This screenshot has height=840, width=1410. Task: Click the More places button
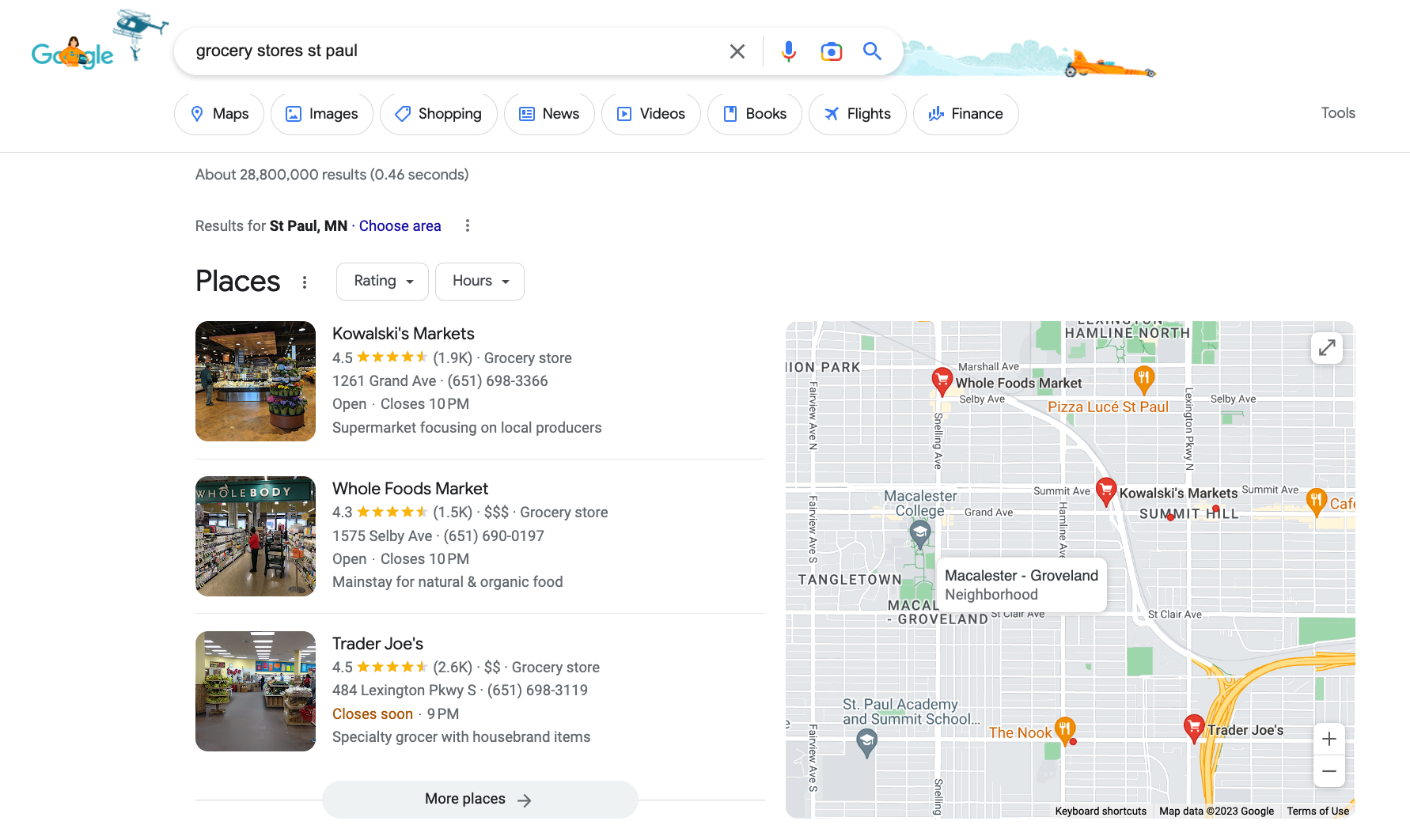point(479,800)
